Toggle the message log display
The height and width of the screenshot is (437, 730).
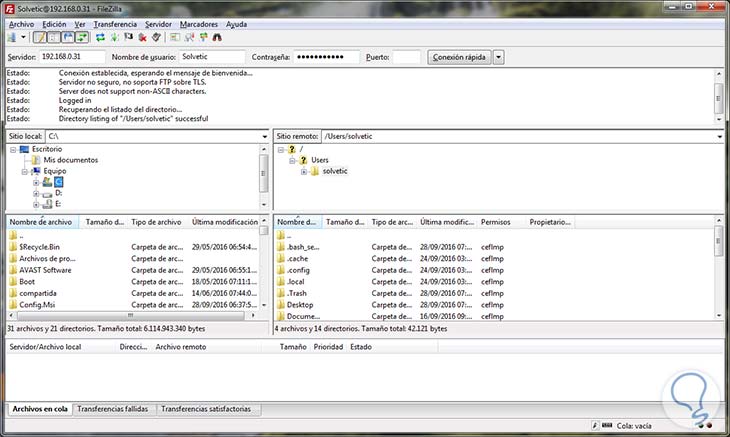pos(40,38)
